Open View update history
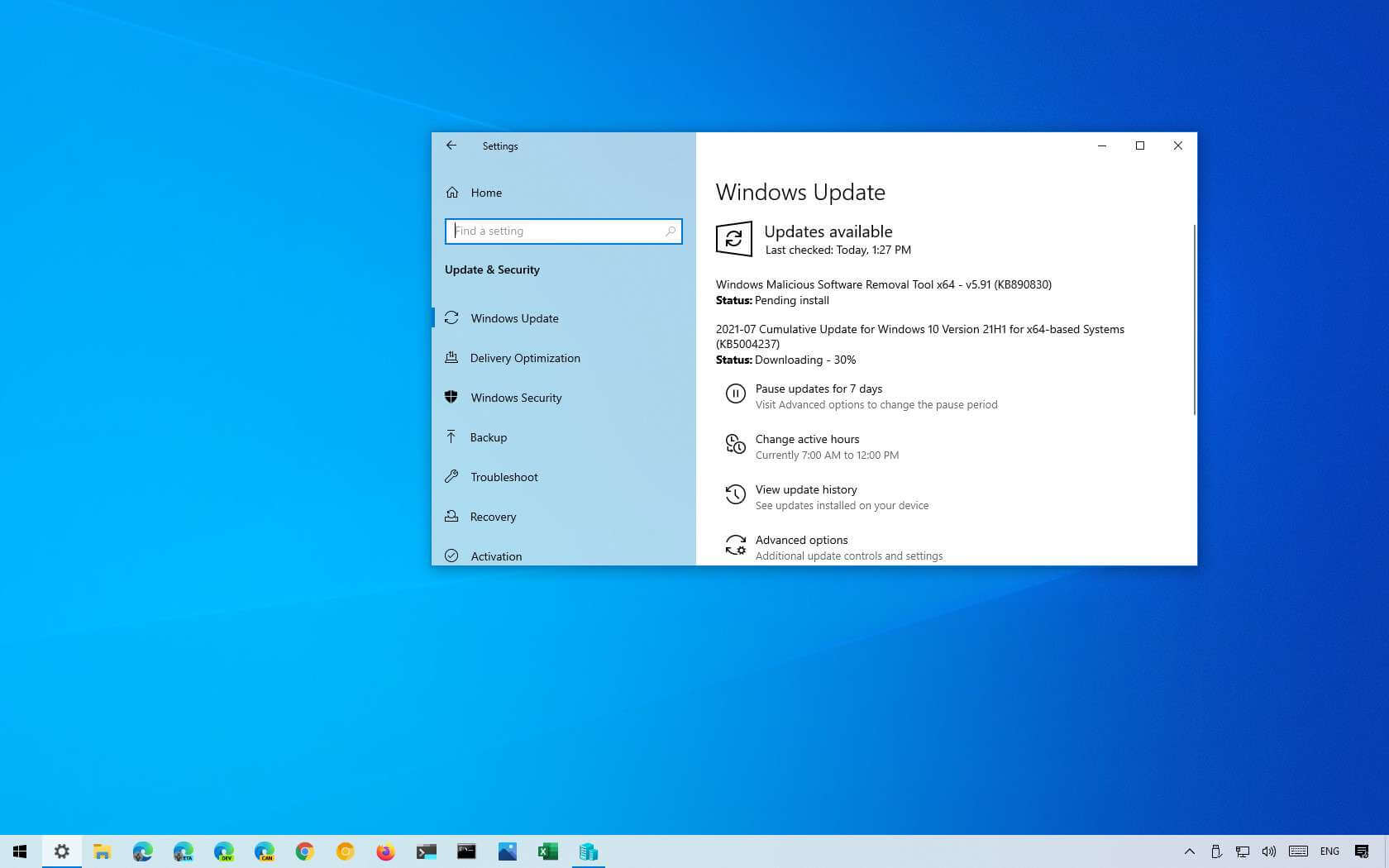 (x=806, y=489)
